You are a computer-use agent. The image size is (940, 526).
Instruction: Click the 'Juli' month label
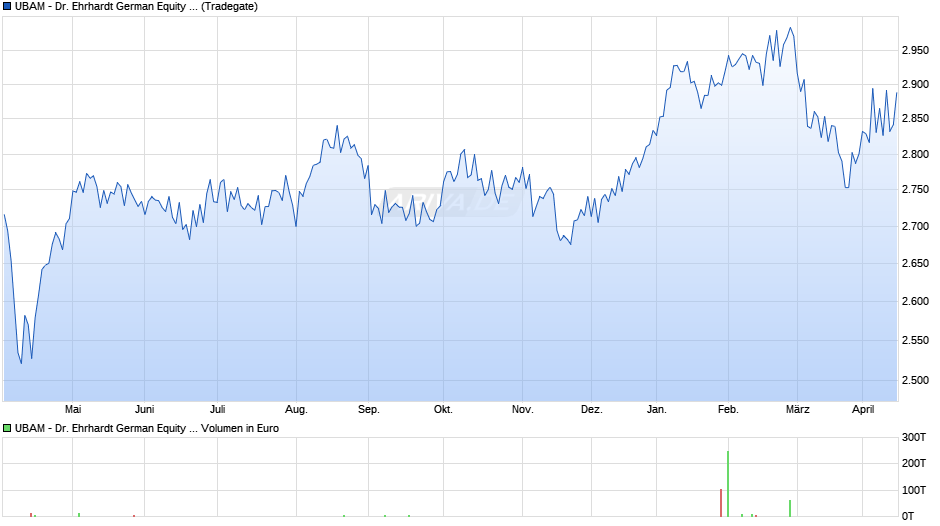(x=218, y=409)
